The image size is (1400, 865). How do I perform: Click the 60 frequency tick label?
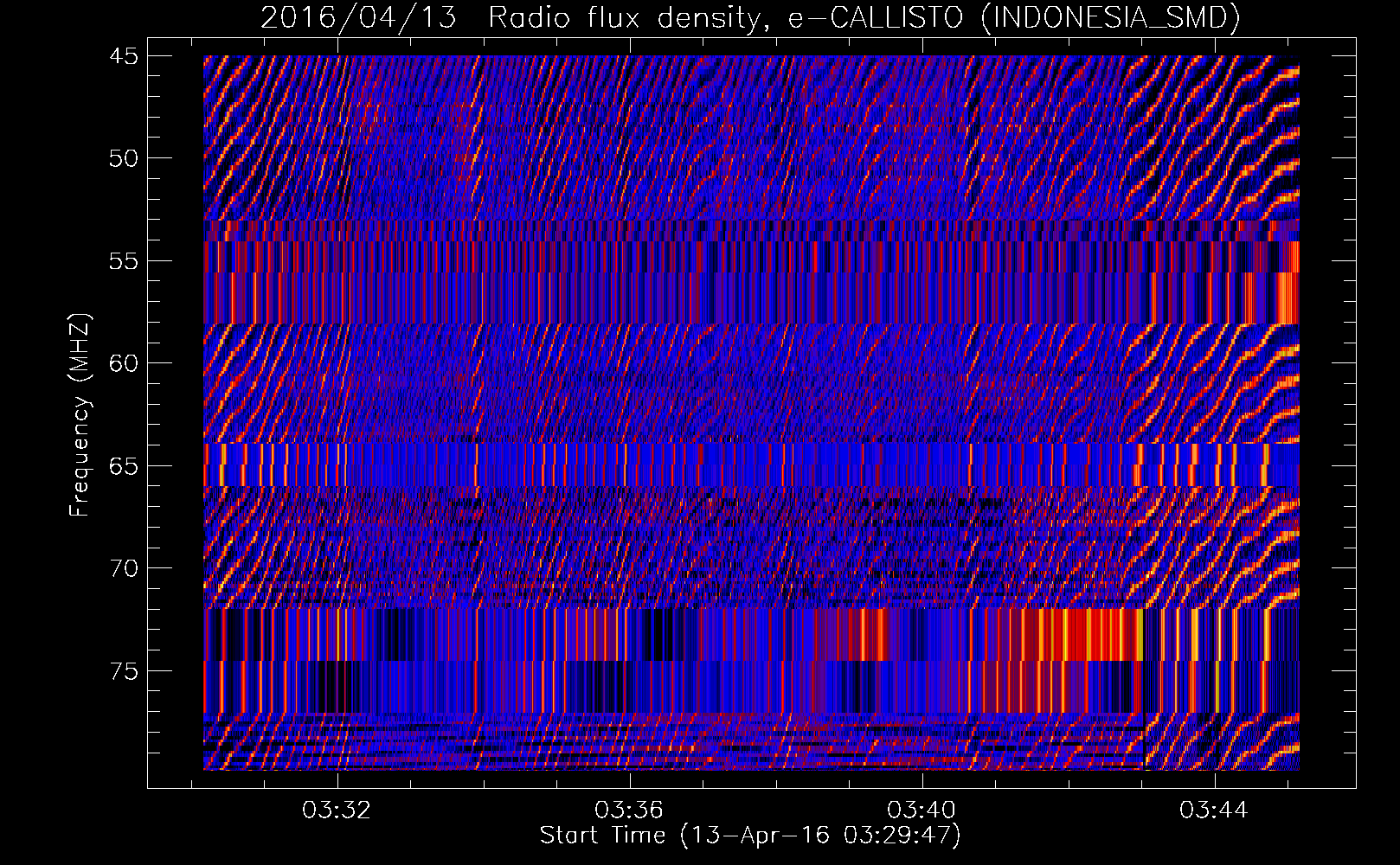(x=123, y=363)
